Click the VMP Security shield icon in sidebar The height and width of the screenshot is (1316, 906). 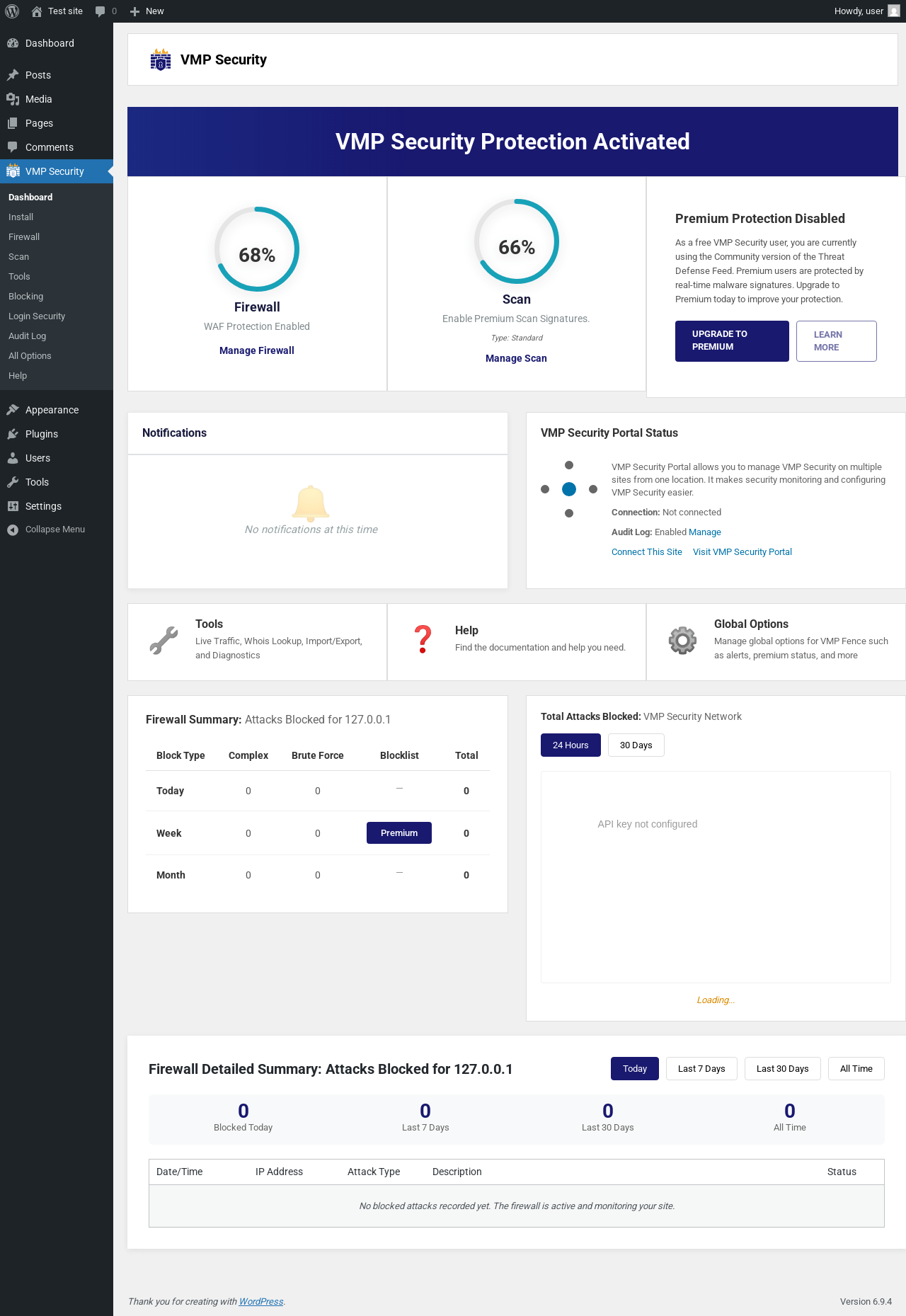(13, 171)
